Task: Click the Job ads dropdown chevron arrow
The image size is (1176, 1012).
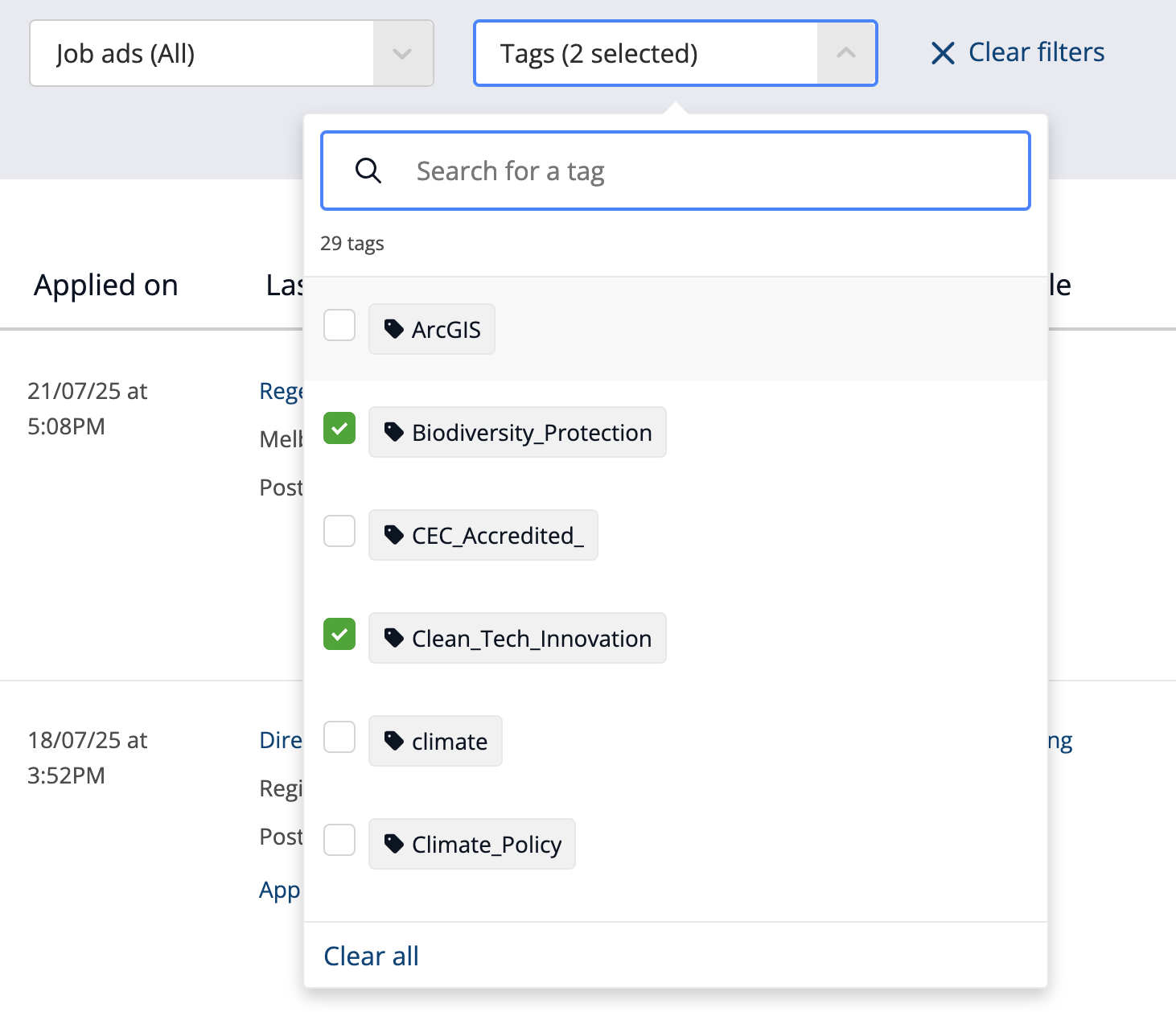Action: 402,54
